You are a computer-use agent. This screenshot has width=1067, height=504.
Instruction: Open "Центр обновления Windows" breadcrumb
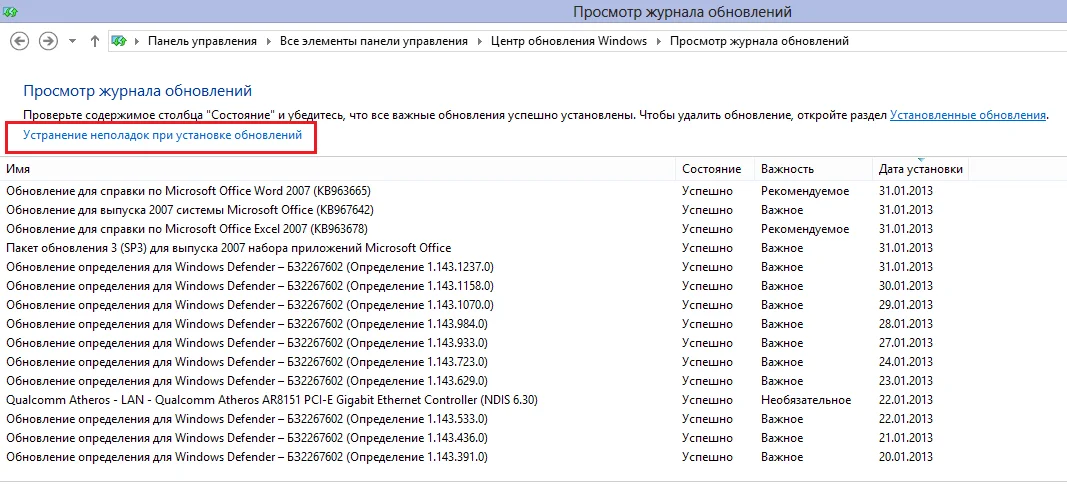pos(569,41)
